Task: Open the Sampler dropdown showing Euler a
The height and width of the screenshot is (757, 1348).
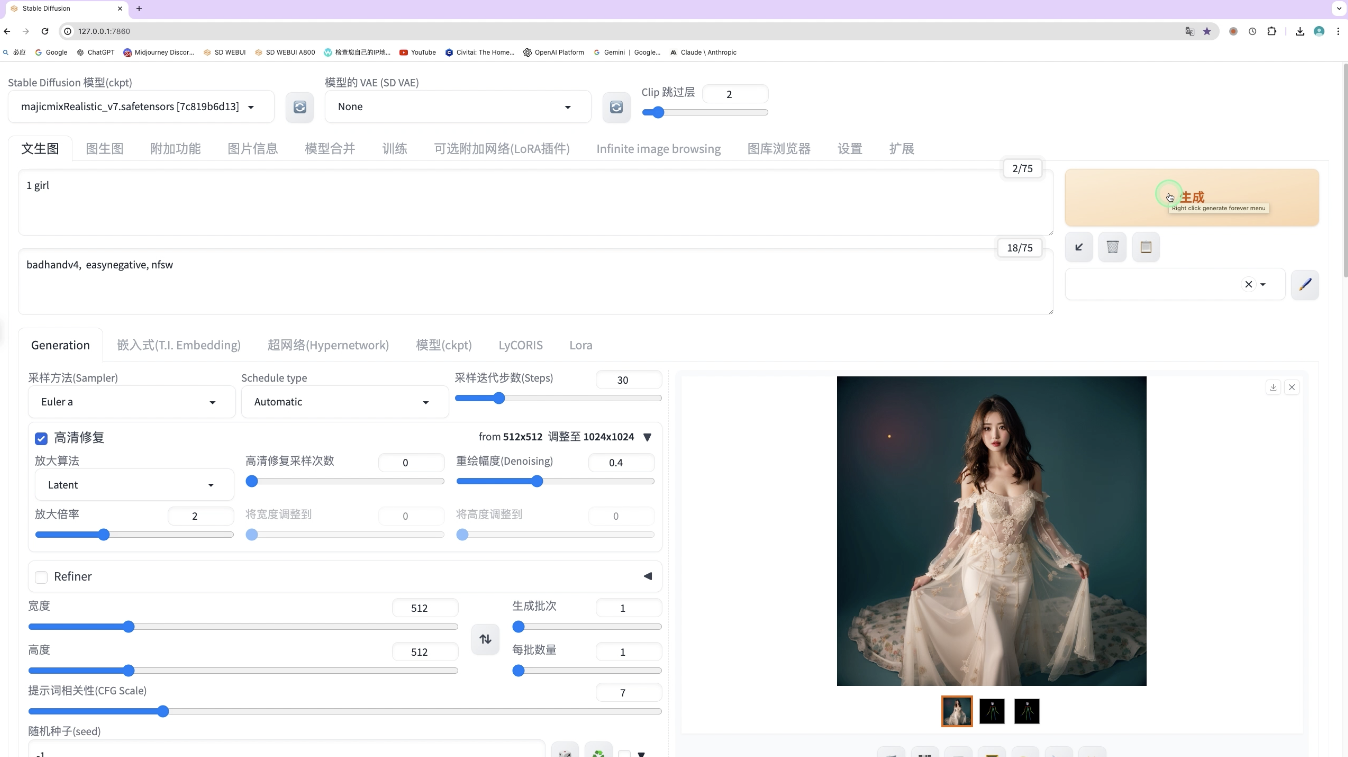Action: tap(131, 402)
